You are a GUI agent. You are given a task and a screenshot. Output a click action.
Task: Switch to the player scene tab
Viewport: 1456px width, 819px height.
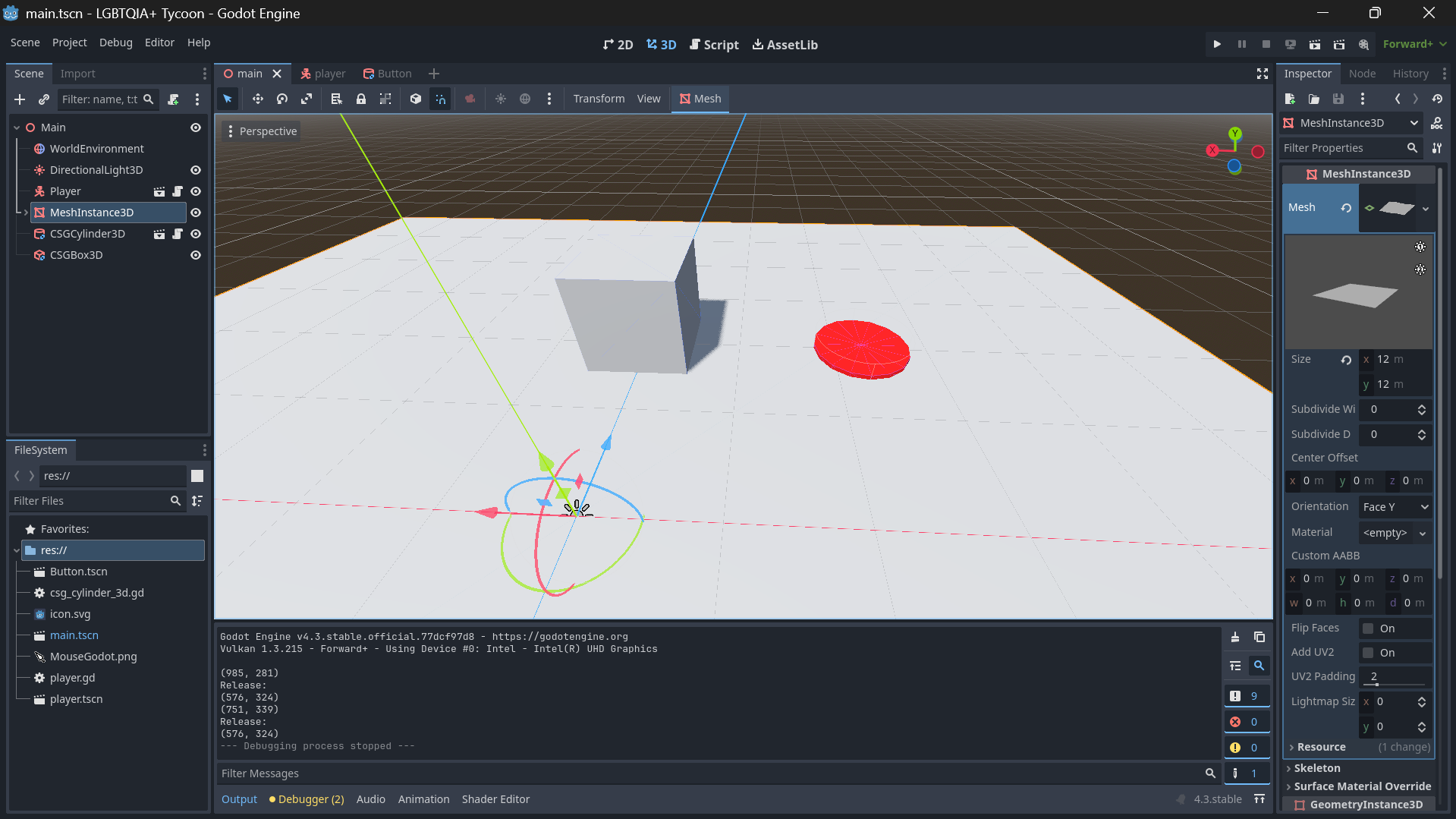tap(322, 74)
